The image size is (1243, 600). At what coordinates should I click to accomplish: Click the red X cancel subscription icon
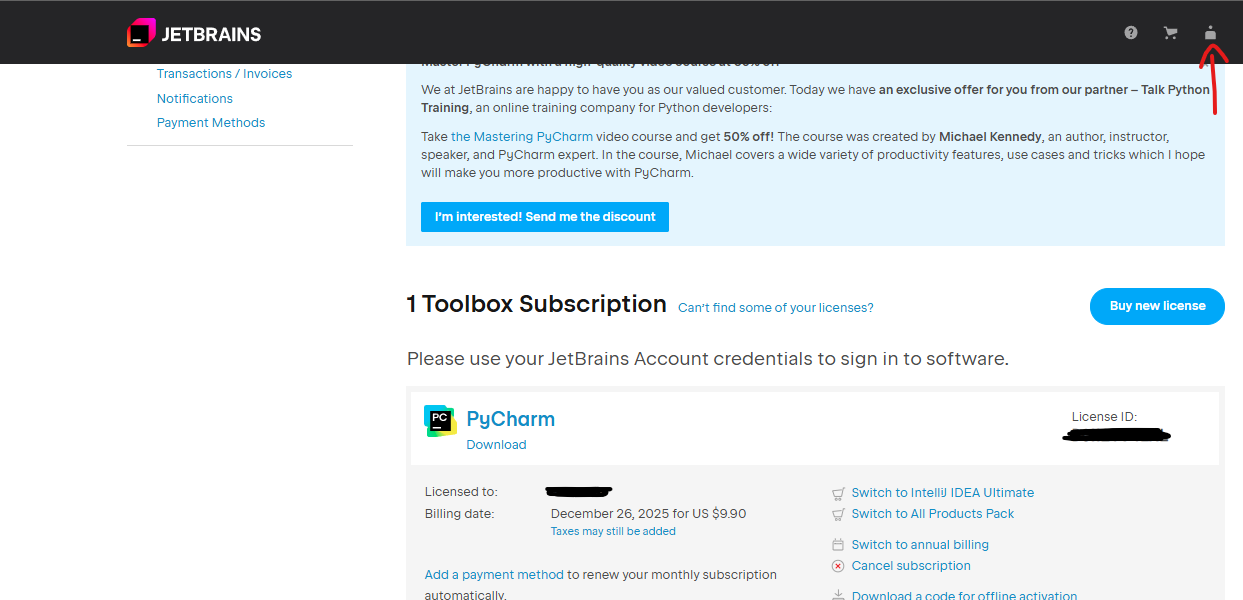pyautogui.click(x=838, y=566)
